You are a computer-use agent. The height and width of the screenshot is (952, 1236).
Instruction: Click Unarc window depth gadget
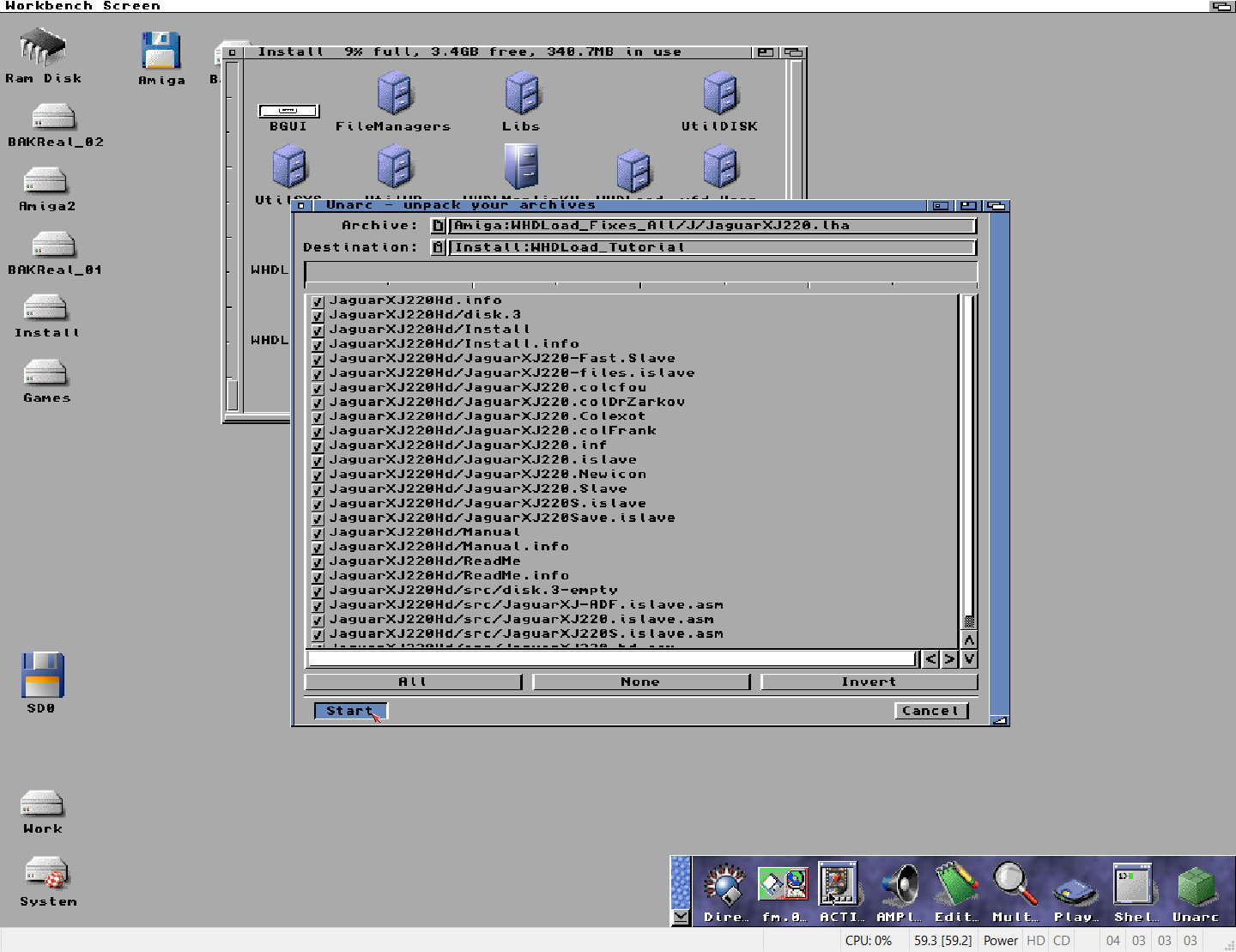coord(997,206)
